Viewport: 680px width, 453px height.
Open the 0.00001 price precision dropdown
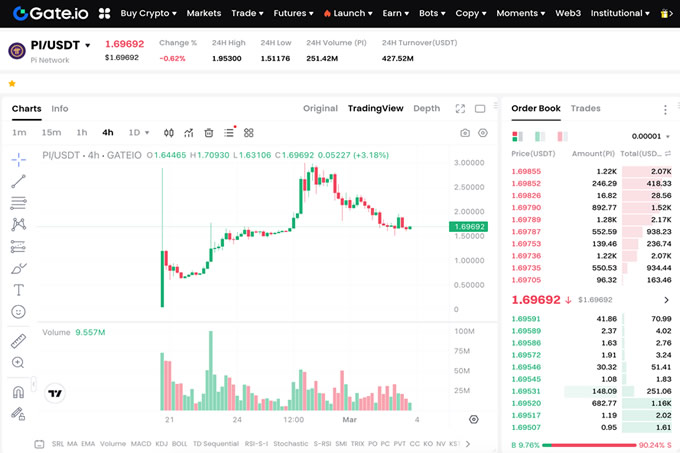pyautogui.click(x=651, y=136)
